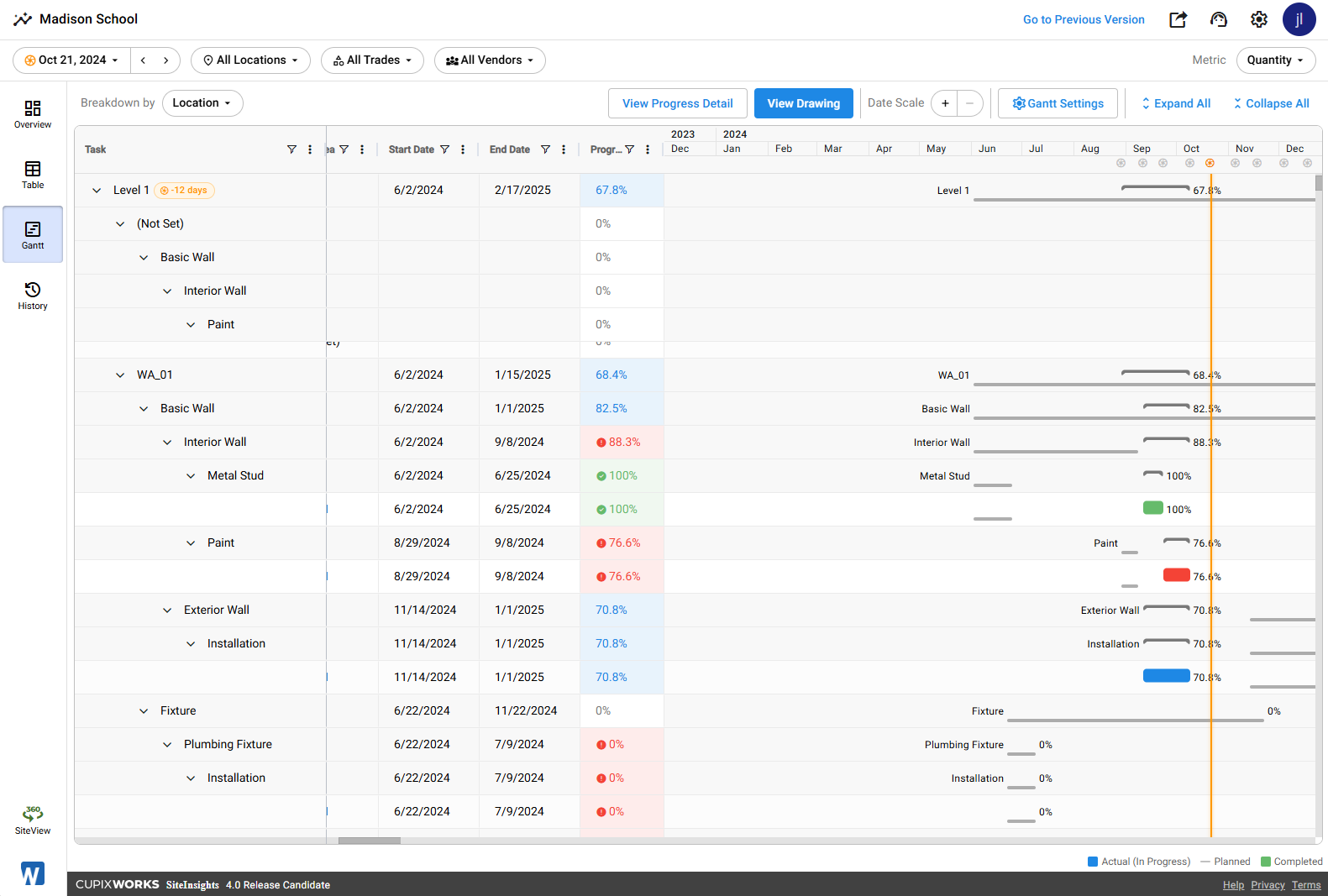The height and width of the screenshot is (896, 1328).
Task: Open the settings gear in header
Action: [x=1258, y=19]
